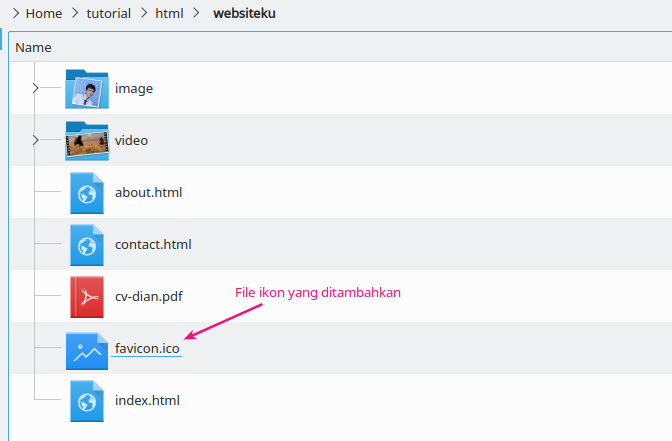672x441 pixels.
Task: Select the contact.html web file icon
Action: click(x=87, y=245)
